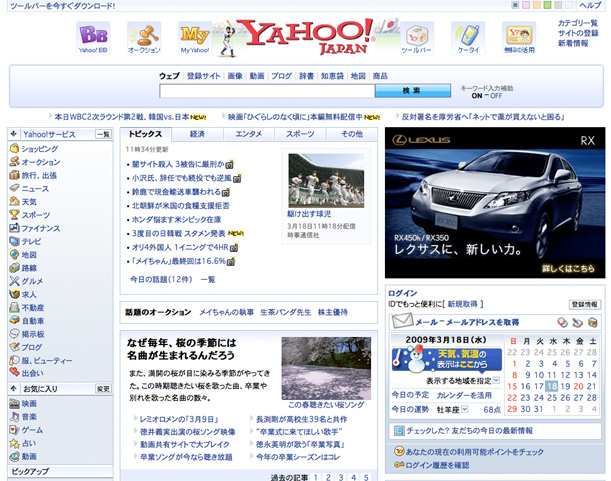Click the テレビ TV icon
The height and width of the screenshot is (481, 611).
[14, 241]
